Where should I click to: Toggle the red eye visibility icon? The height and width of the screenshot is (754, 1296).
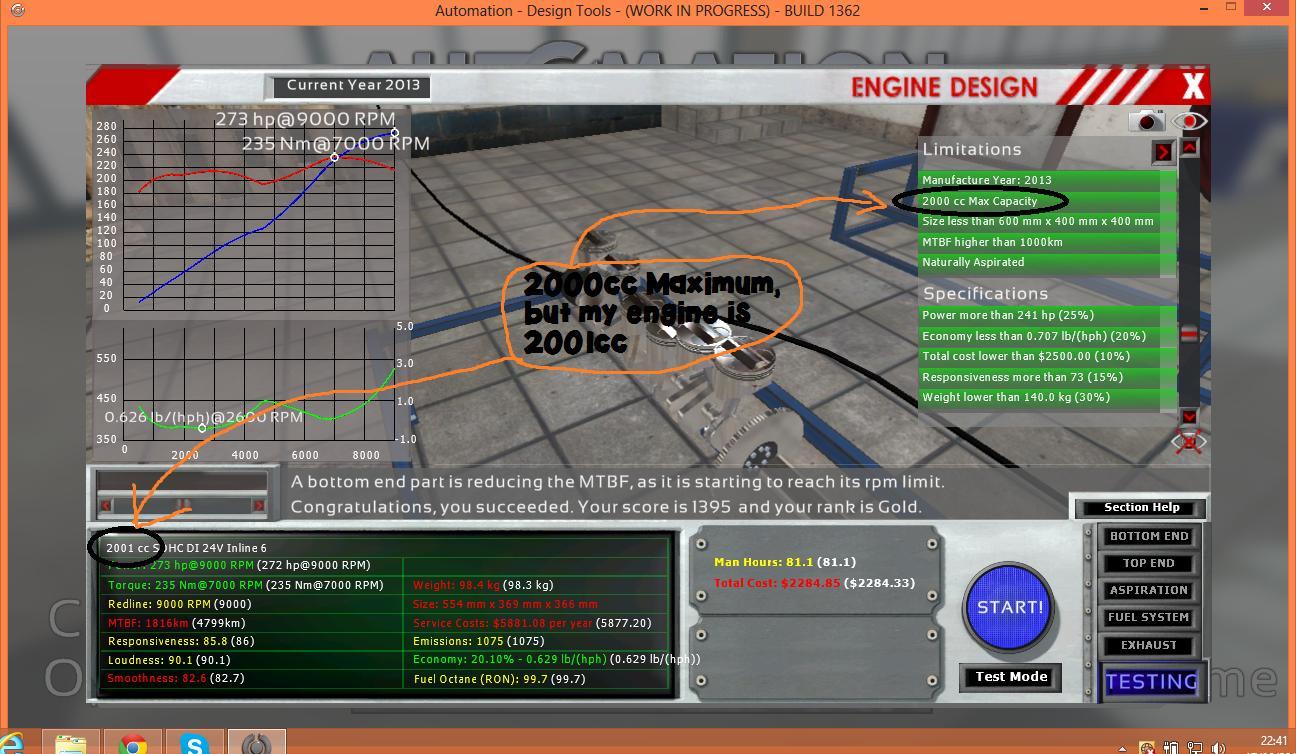click(1189, 121)
